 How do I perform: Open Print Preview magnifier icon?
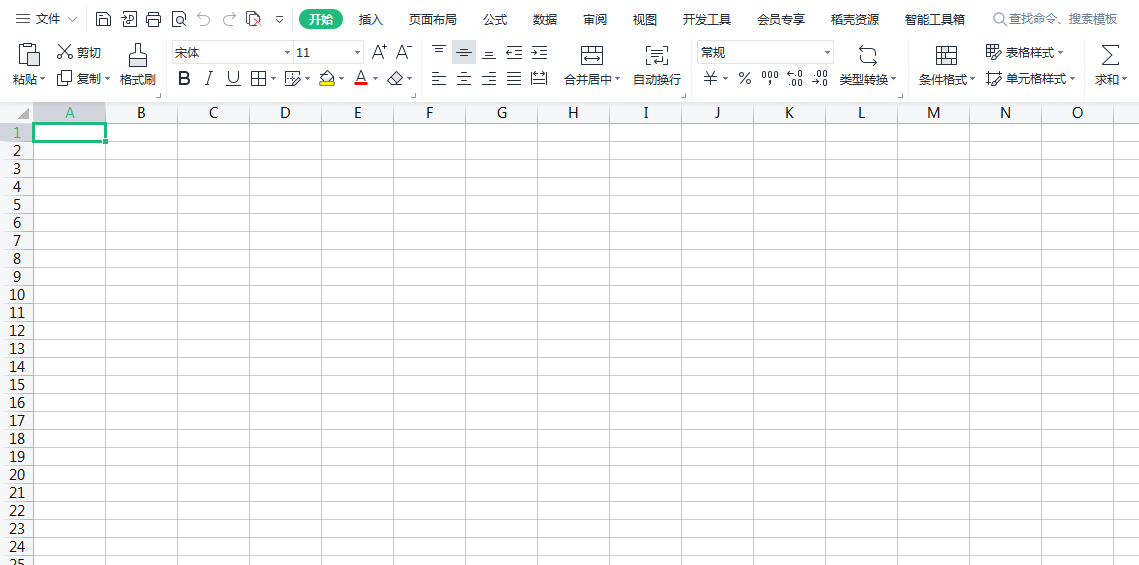coord(179,20)
